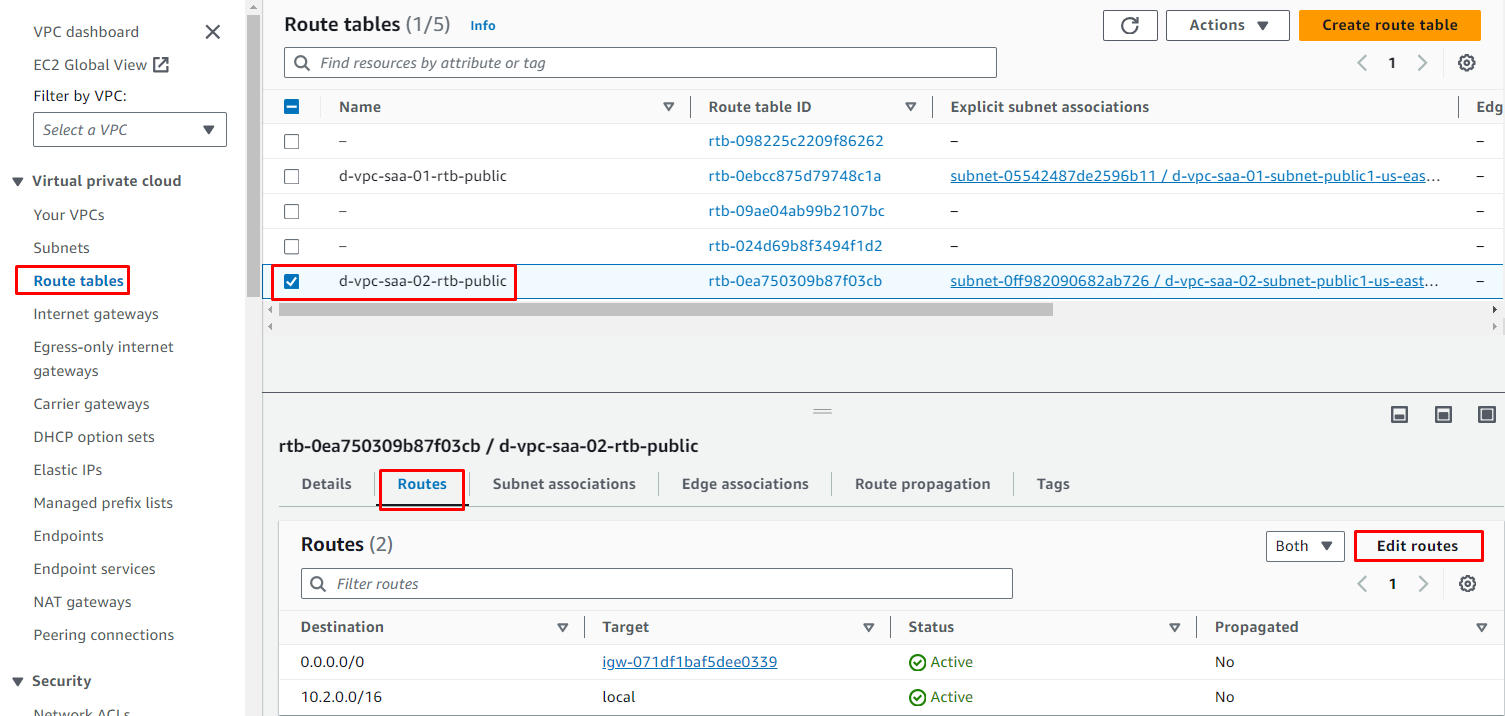
Task: Open route tables preferences gear icon
Action: [1466, 63]
